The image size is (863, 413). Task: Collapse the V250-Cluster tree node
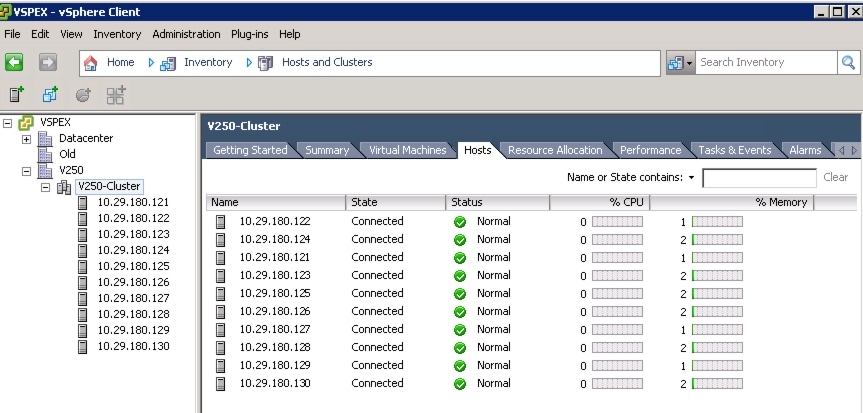[45, 186]
